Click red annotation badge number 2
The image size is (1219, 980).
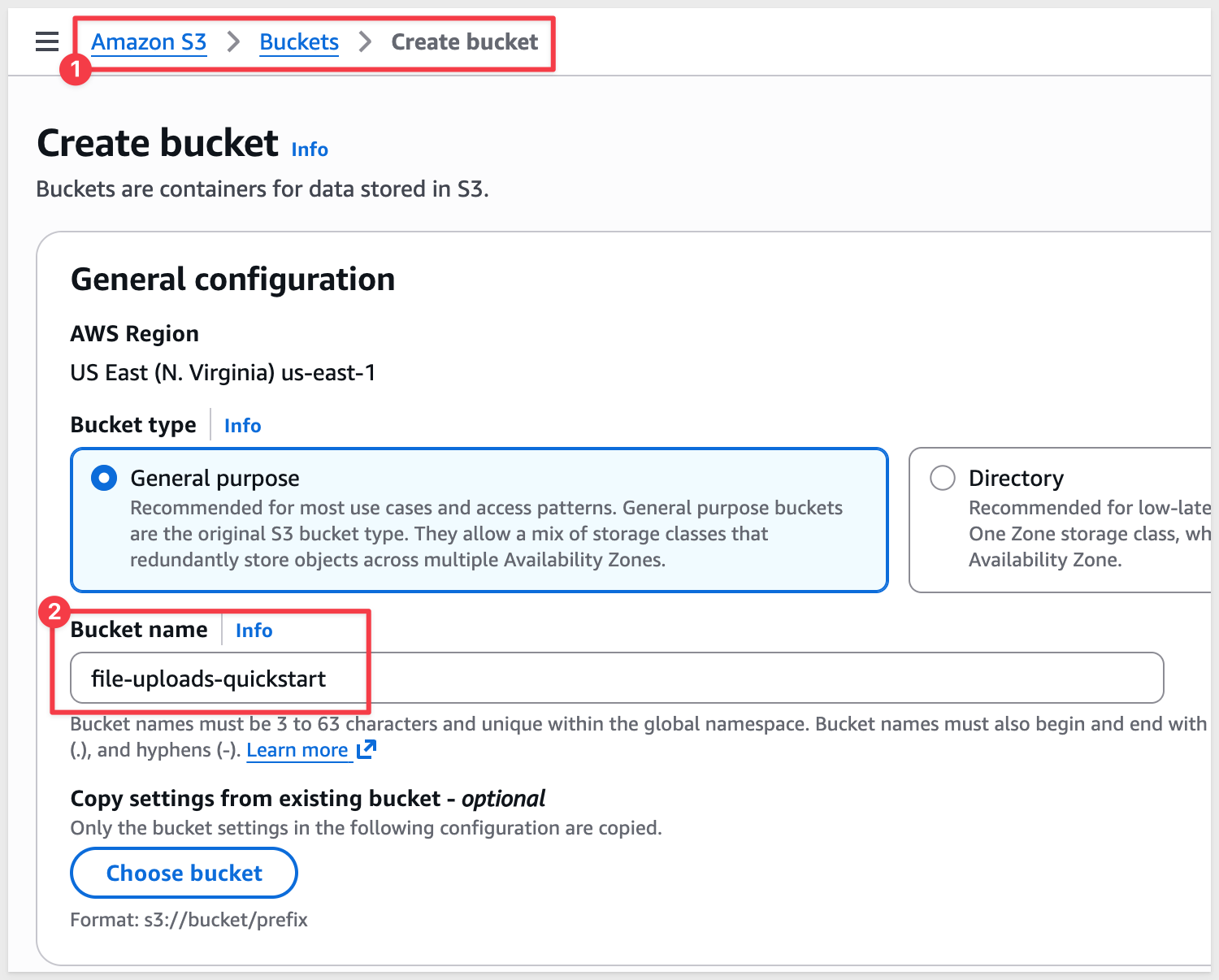pyautogui.click(x=54, y=611)
